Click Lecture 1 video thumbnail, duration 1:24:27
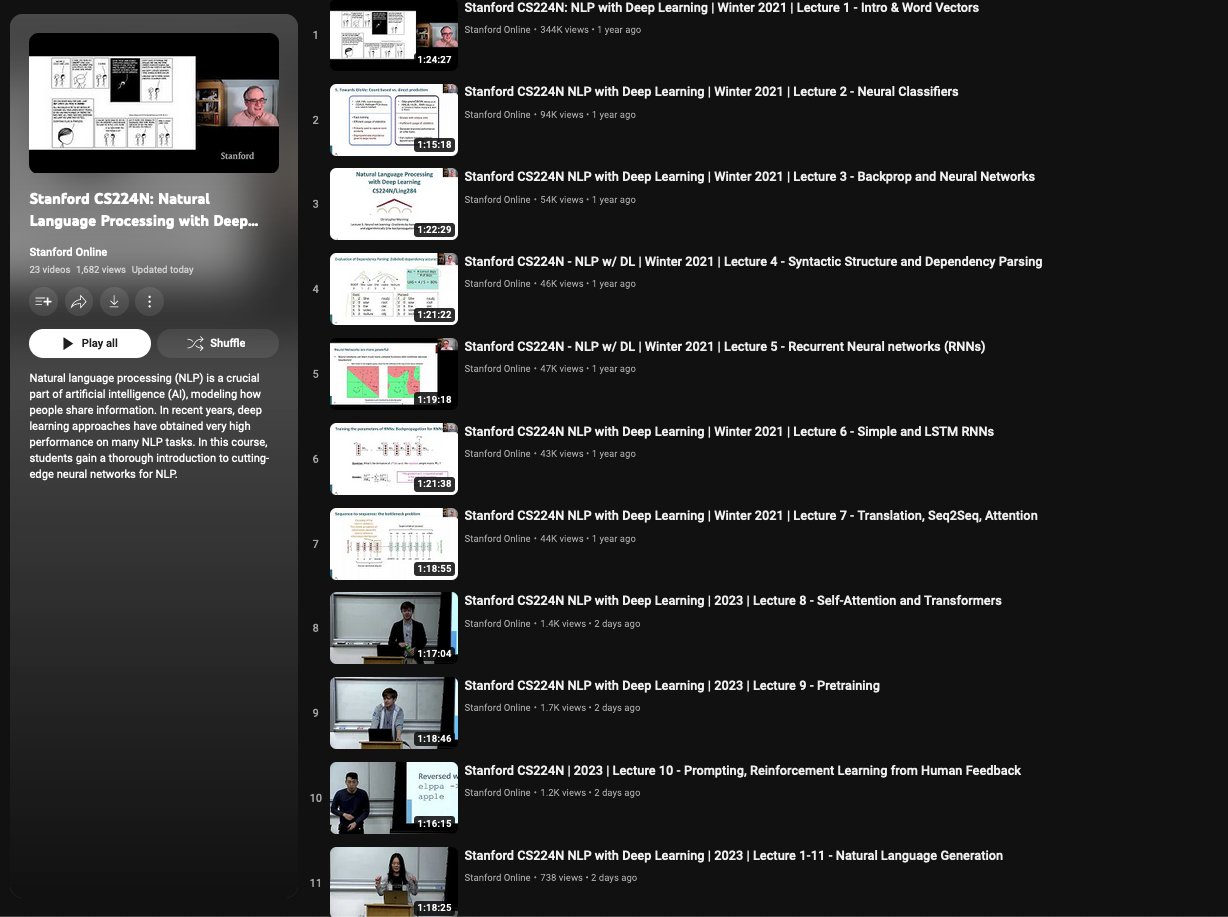1228x917 pixels. 394,35
